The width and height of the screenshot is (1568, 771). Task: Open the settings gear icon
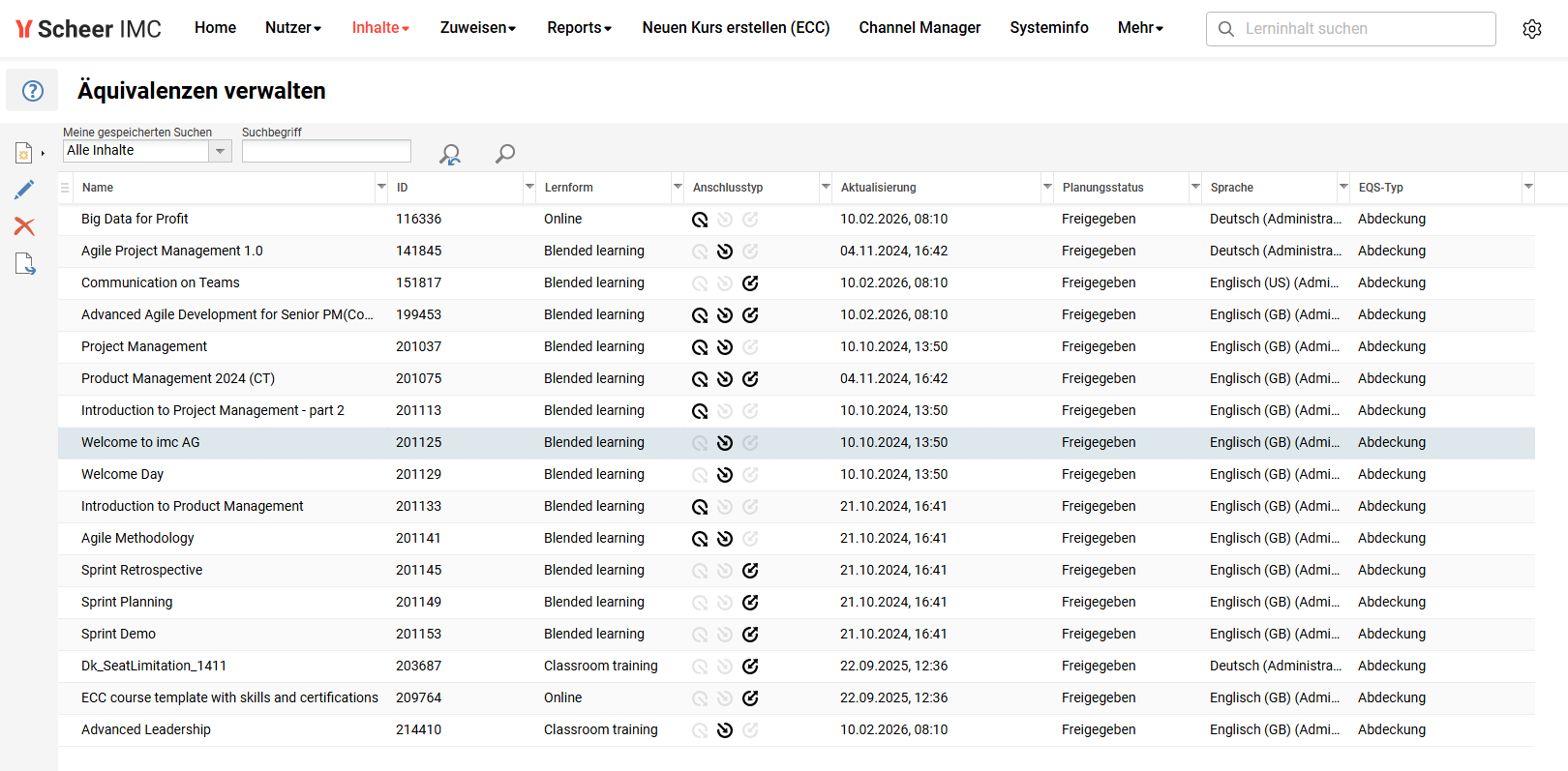(x=1532, y=29)
